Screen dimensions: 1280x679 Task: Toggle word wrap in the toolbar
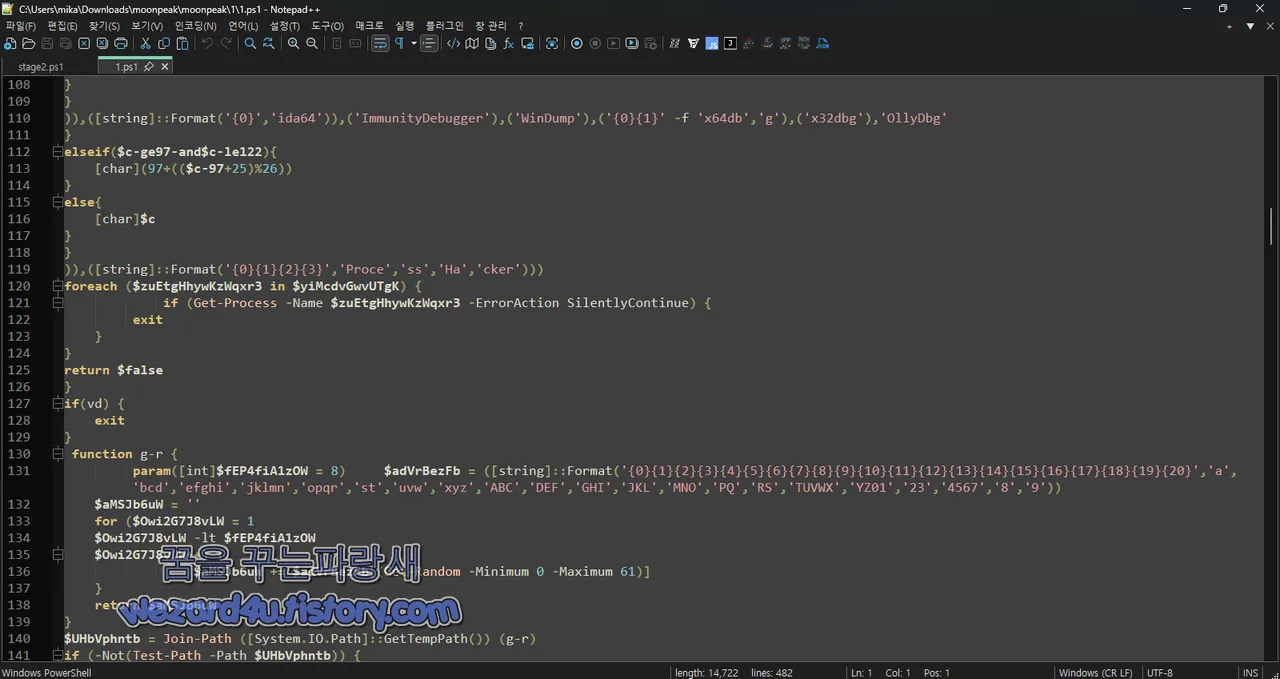(x=380, y=43)
